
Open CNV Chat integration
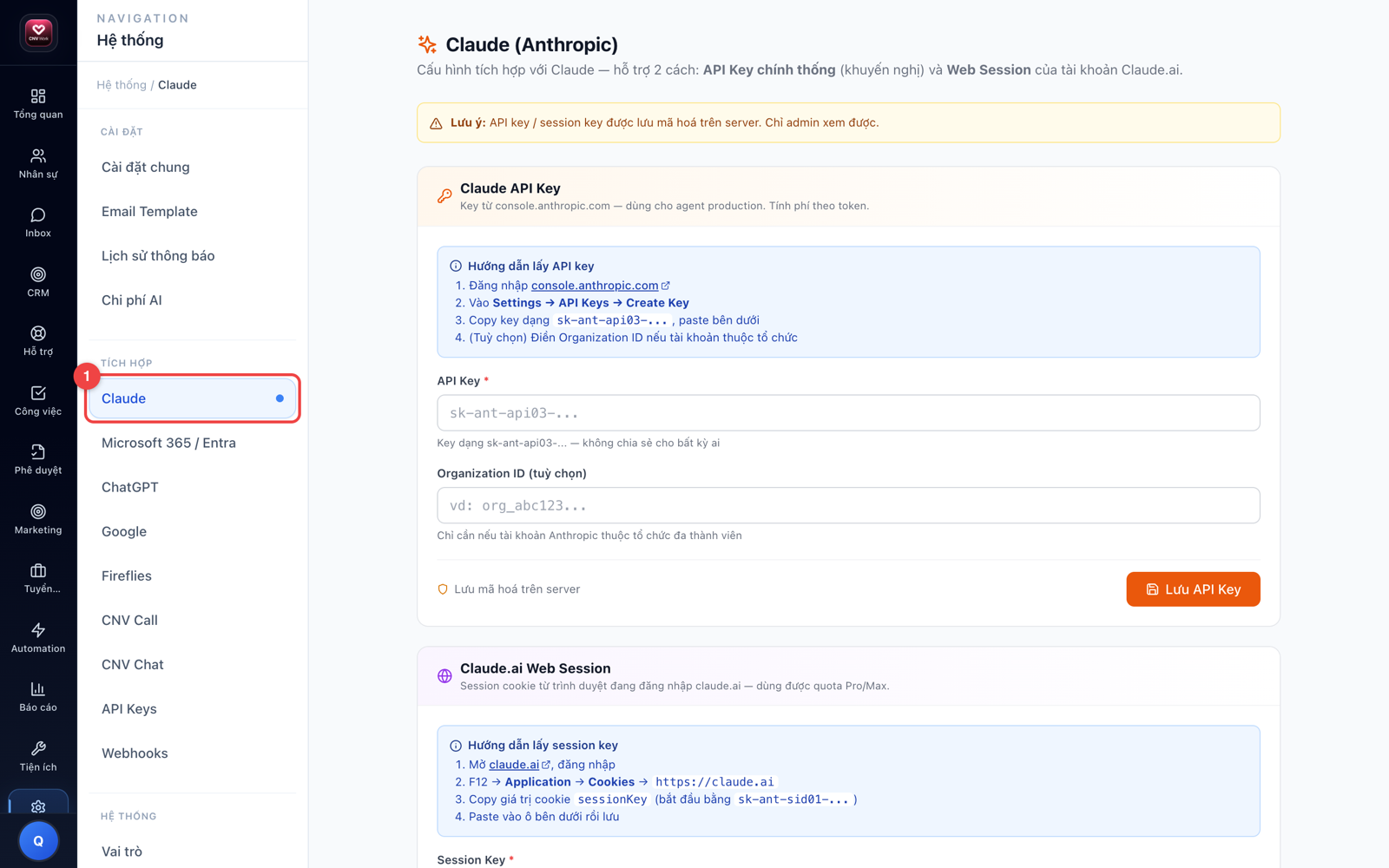tap(193, 664)
